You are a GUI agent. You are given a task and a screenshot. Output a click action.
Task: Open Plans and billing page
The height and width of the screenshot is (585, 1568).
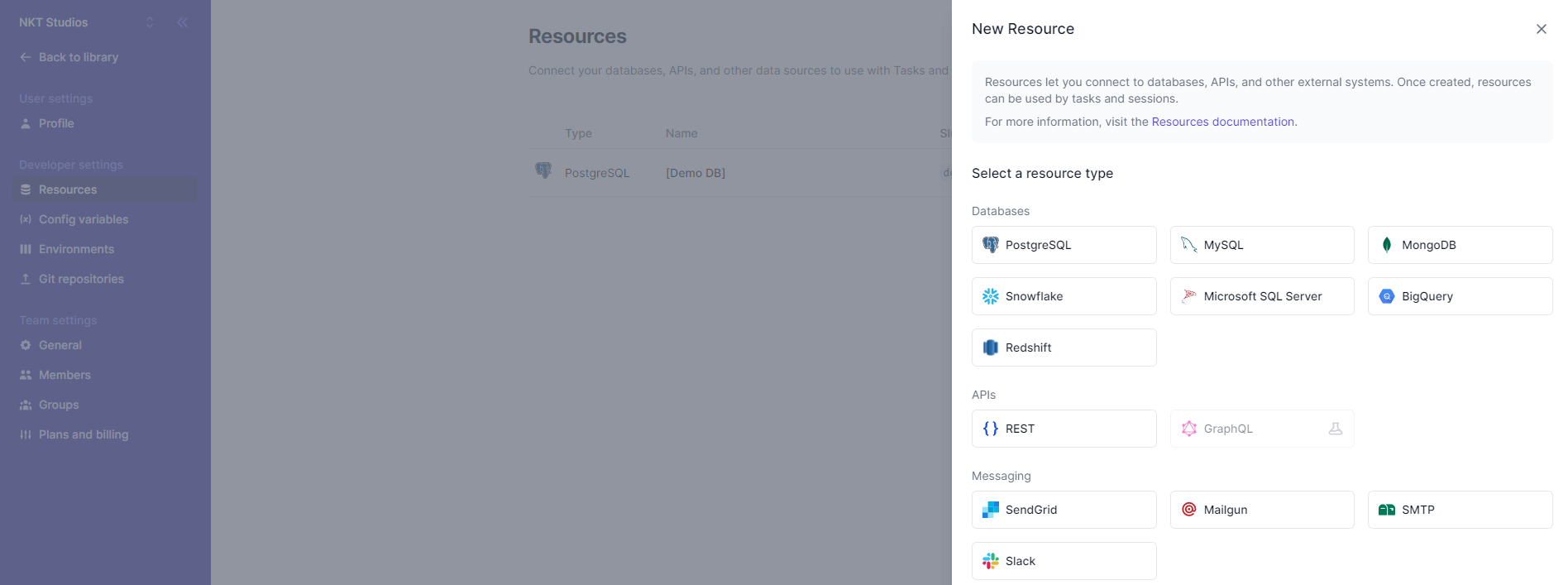(105, 434)
